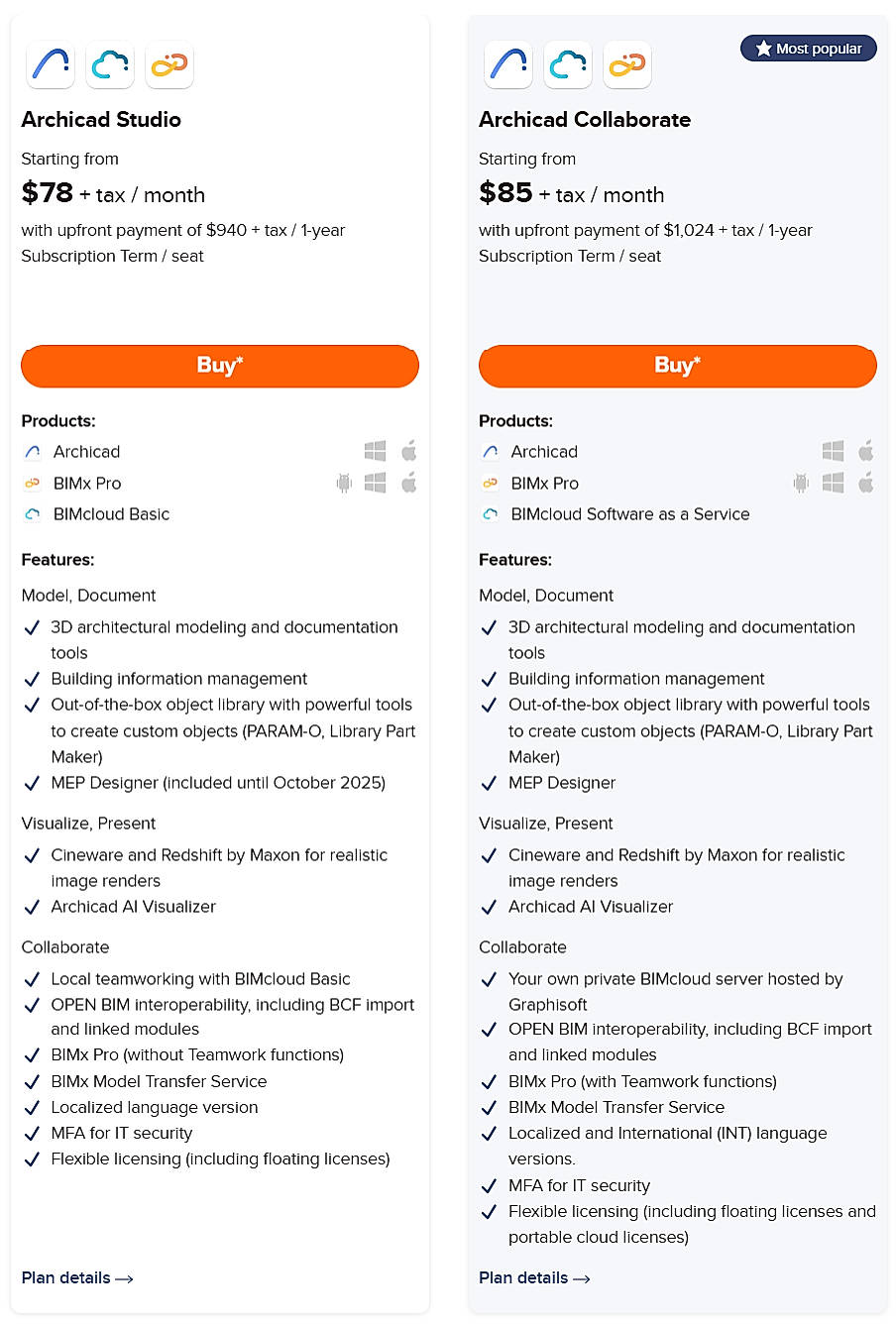Click the Windows icon beside BIMx Pro in Collaborate
The image size is (896, 1324).
833,484
